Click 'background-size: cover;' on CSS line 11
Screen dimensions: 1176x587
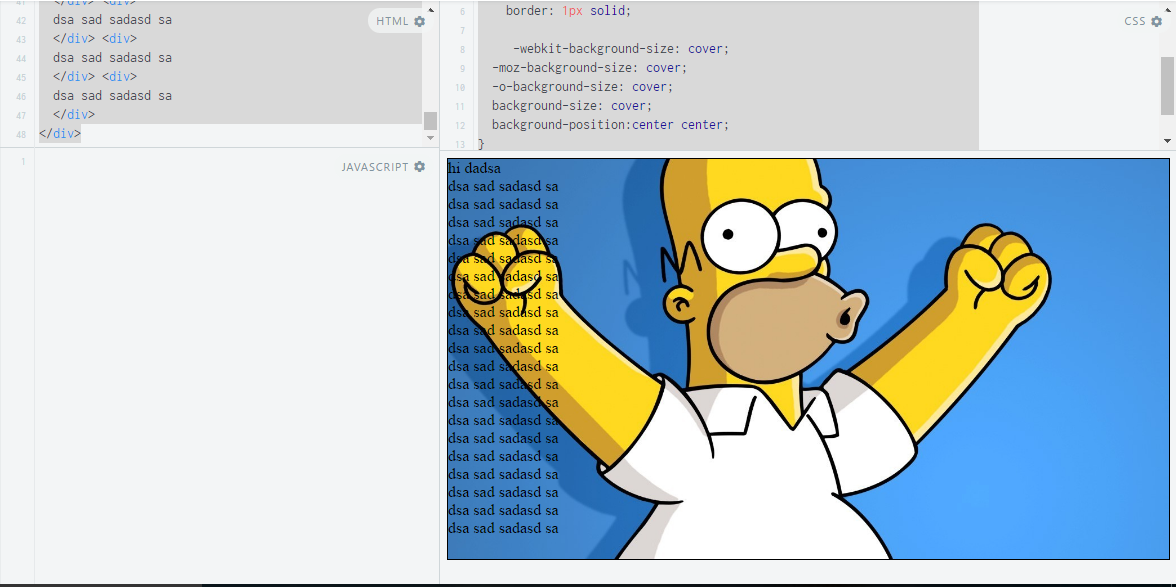pyautogui.click(x=572, y=106)
